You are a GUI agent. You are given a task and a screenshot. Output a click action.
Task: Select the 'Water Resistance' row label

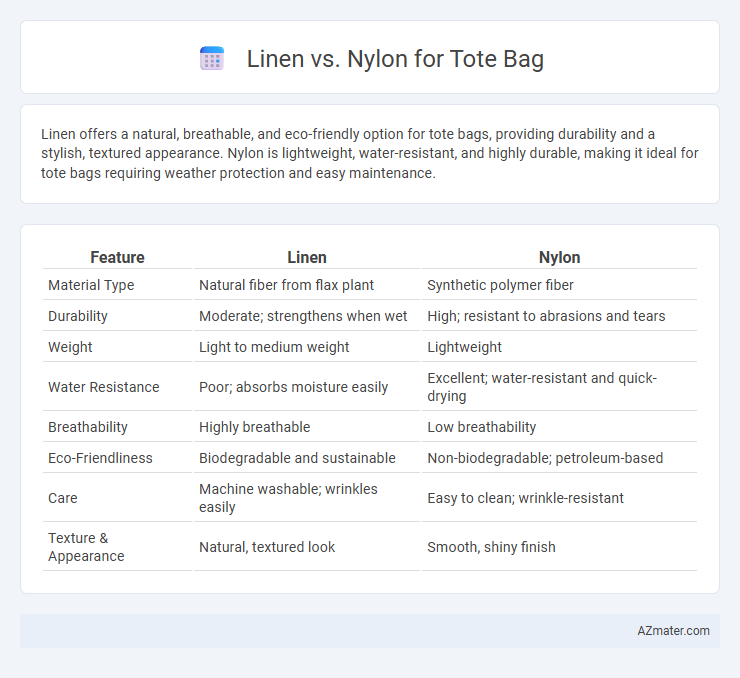(104, 387)
